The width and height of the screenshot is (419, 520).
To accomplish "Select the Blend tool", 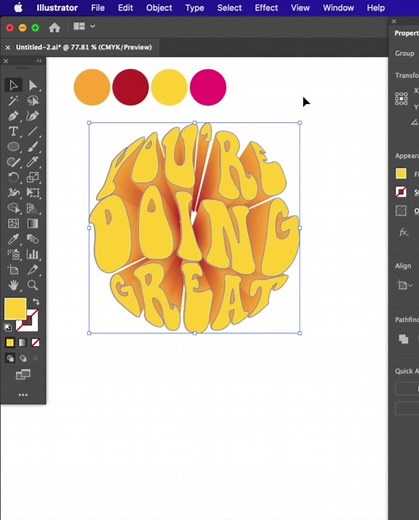I will coord(33,239).
